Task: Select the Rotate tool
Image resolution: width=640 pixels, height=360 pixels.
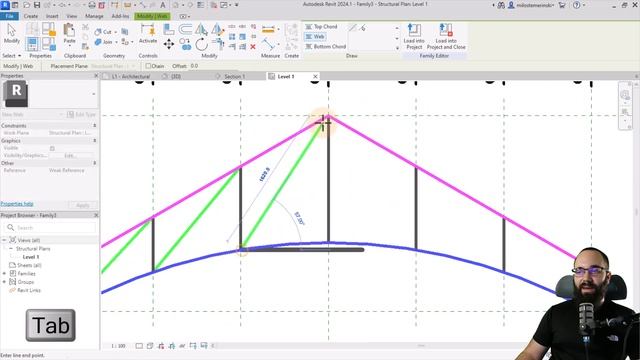Action: pos(201,44)
